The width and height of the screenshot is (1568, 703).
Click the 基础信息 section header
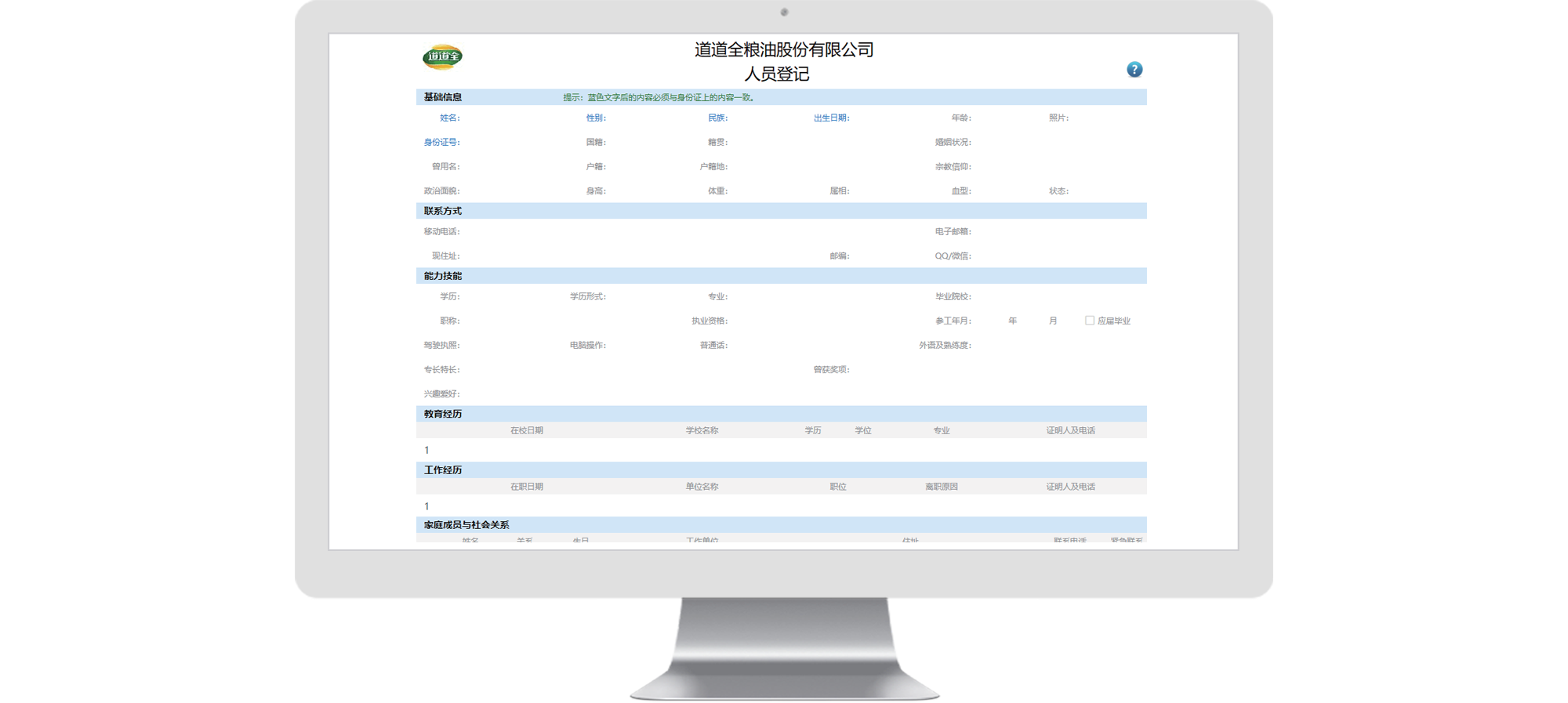pyautogui.click(x=443, y=97)
